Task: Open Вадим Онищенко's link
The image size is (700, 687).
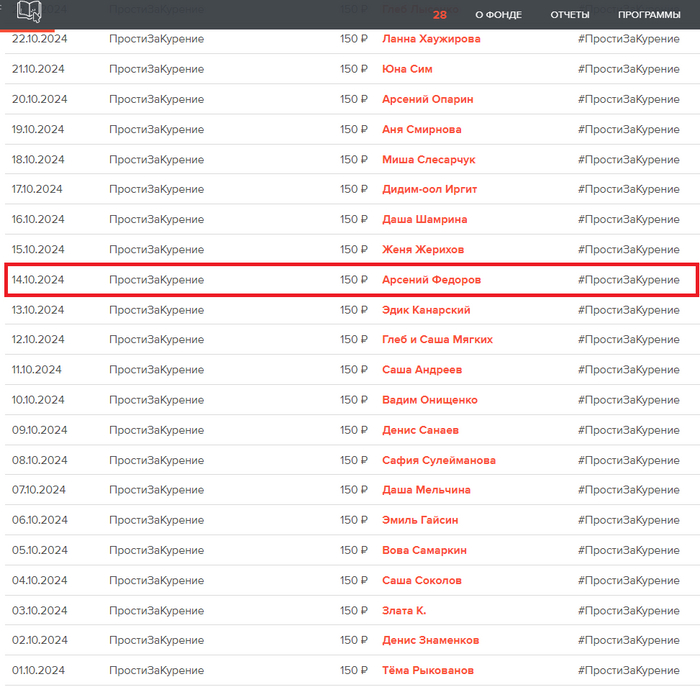Action: (430, 400)
